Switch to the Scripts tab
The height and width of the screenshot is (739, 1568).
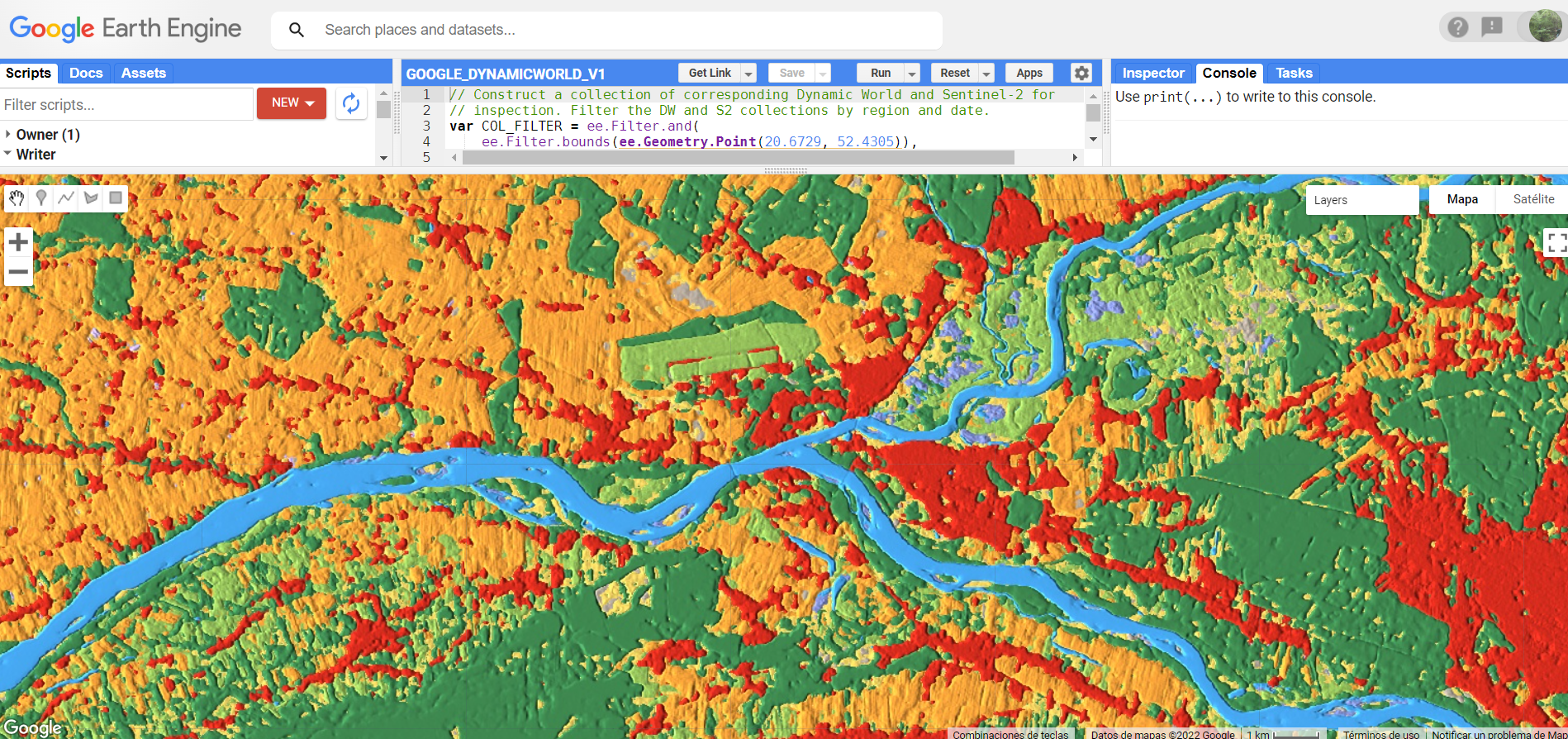point(29,73)
